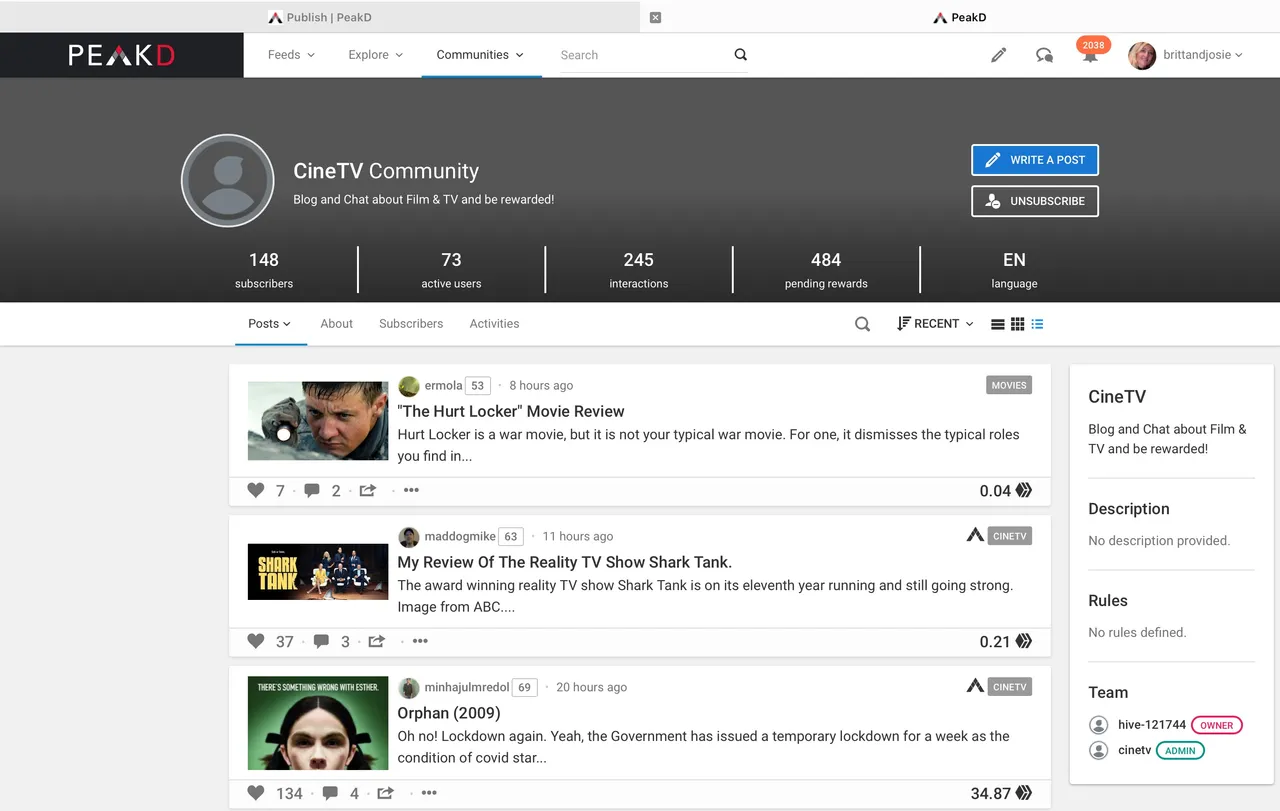Like the Shark Tank review heart
This screenshot has height=811, width=1280.
coord(256,641)
